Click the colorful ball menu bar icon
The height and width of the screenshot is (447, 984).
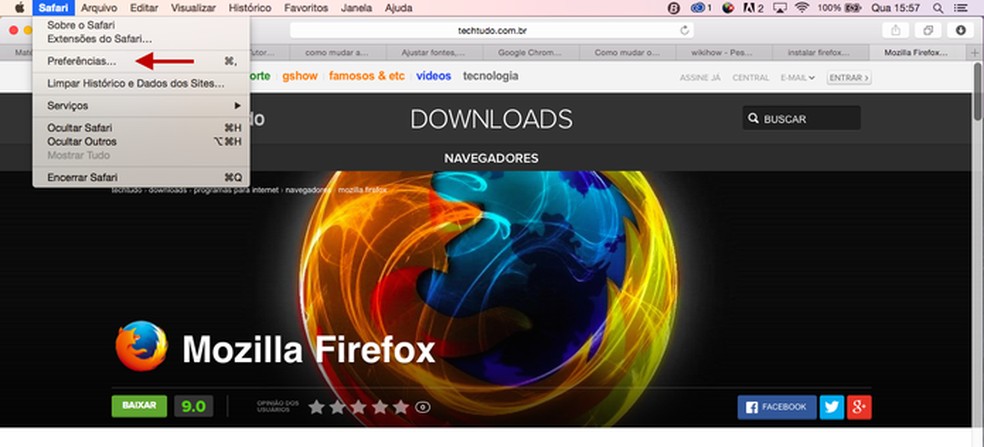click(x=728, y=8)
